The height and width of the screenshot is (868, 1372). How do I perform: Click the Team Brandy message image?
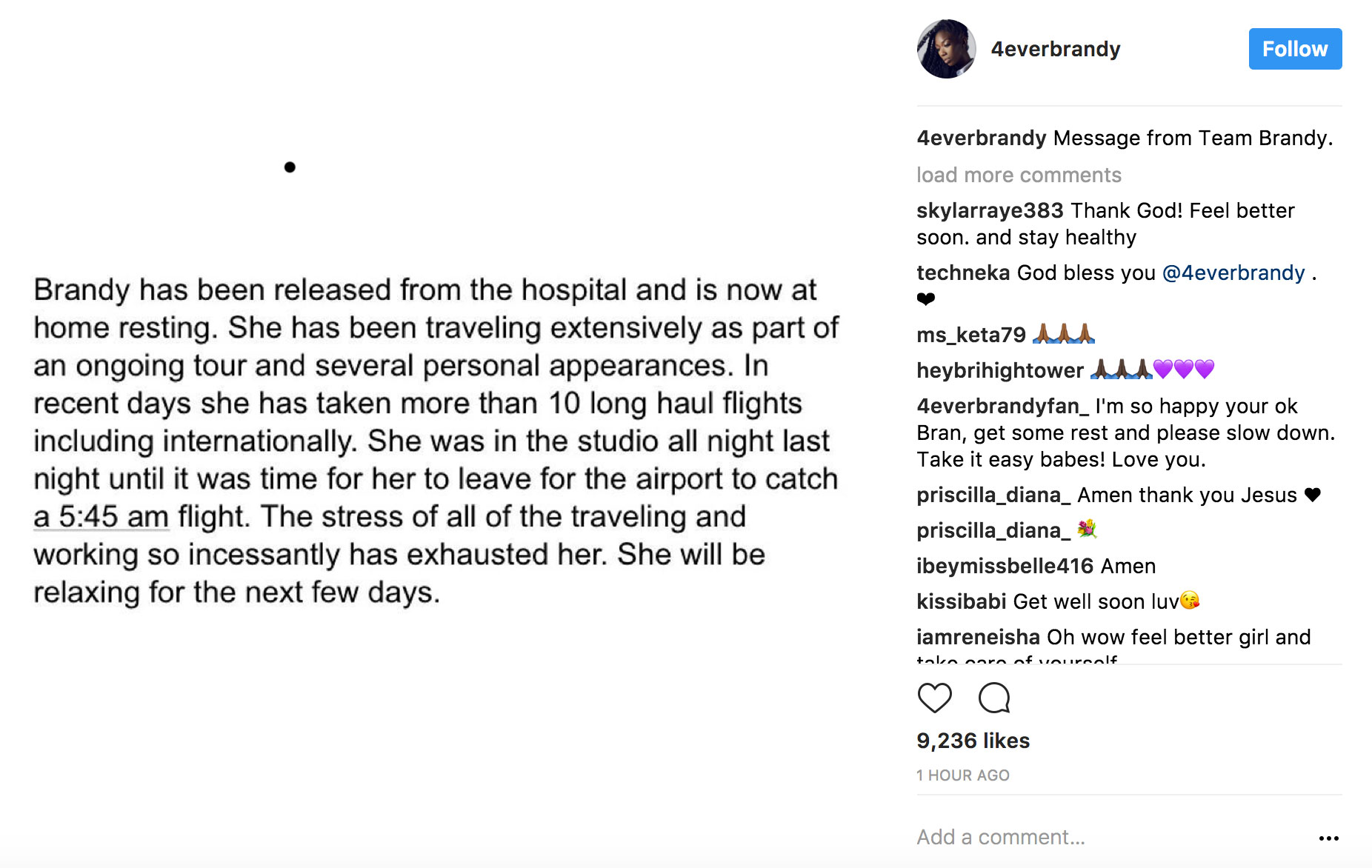tap(437, 437)
